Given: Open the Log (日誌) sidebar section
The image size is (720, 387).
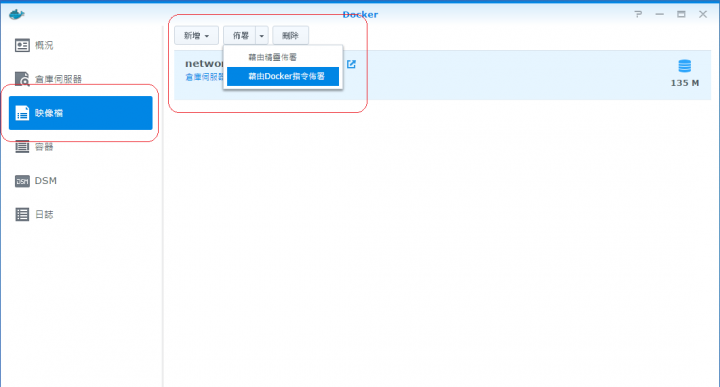Looking at the screenshot, I should click(x=81, y=214).
